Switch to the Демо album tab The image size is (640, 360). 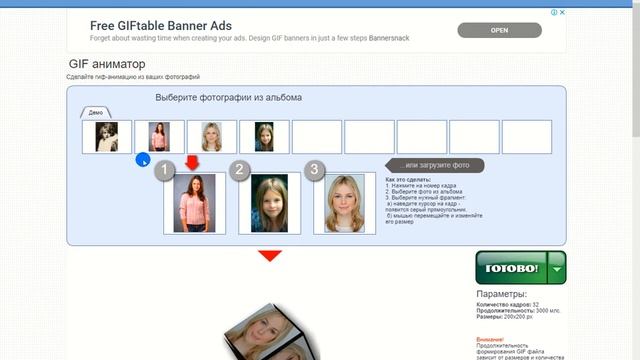tap(96, 112)
